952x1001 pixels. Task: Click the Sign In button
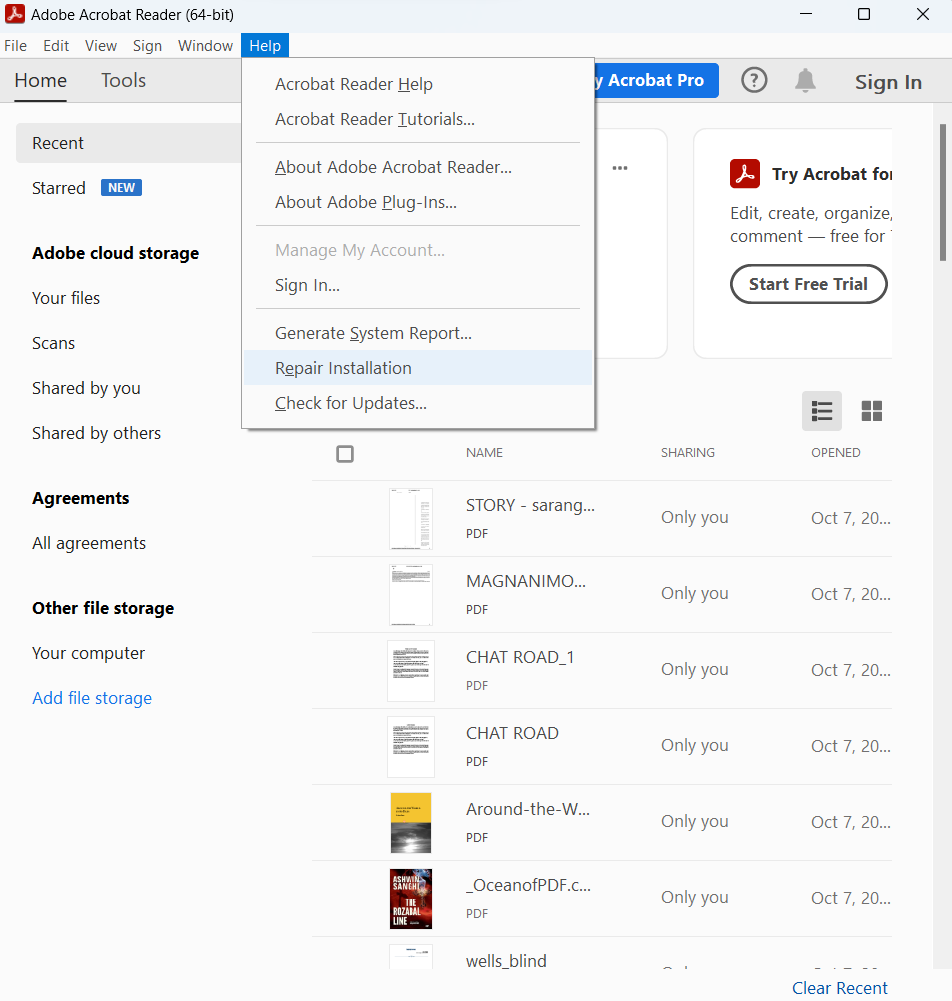click(x=888, y=82)
